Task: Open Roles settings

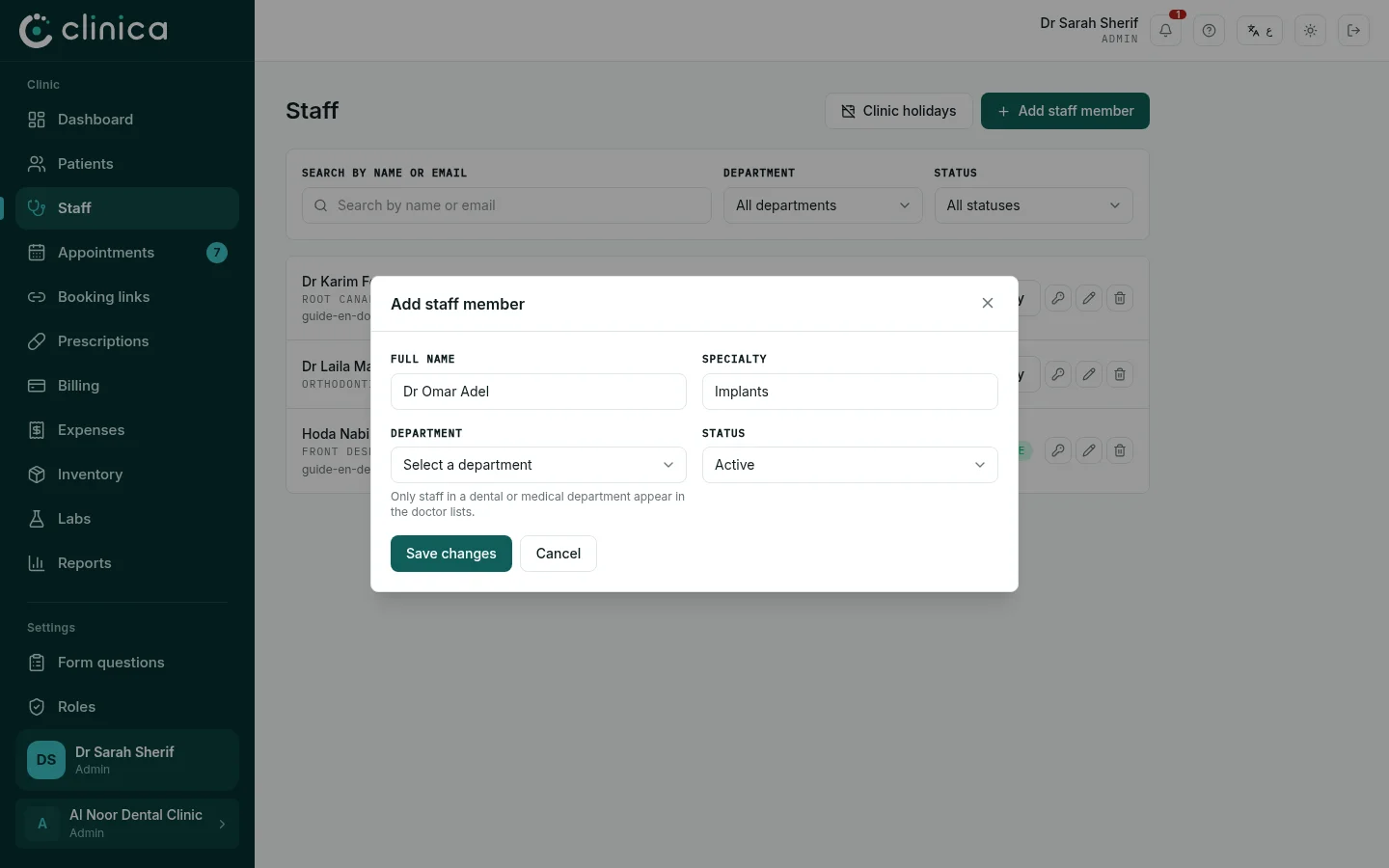Action: (x=127, y=707)
